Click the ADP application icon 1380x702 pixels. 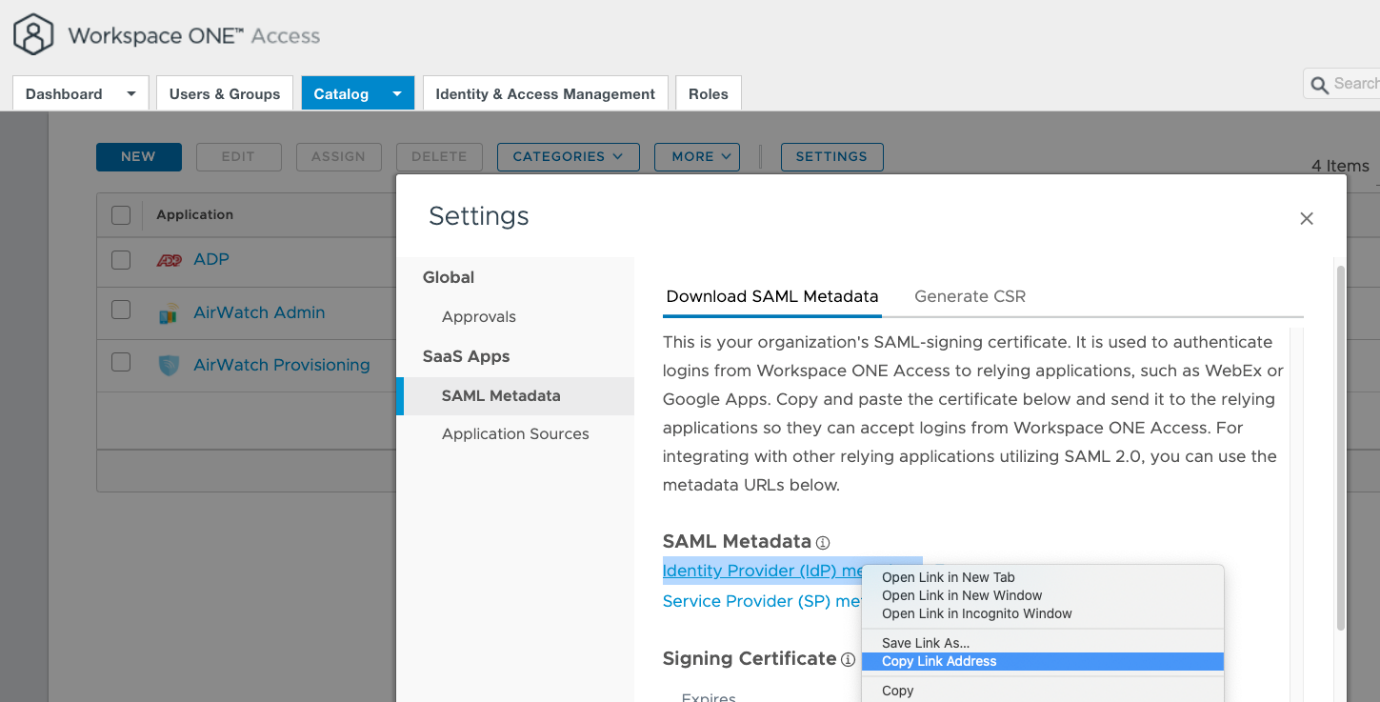(x=169, y=260)
